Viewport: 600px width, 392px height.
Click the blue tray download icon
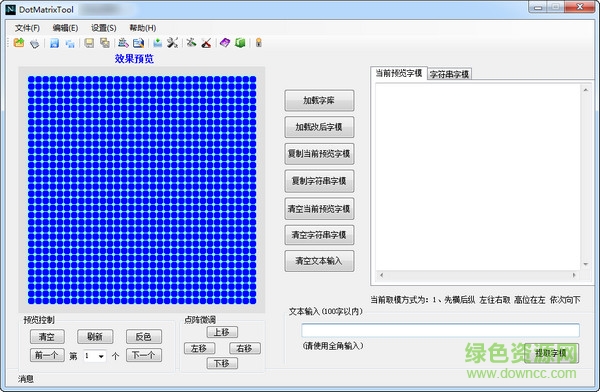[x=157, y=43]
